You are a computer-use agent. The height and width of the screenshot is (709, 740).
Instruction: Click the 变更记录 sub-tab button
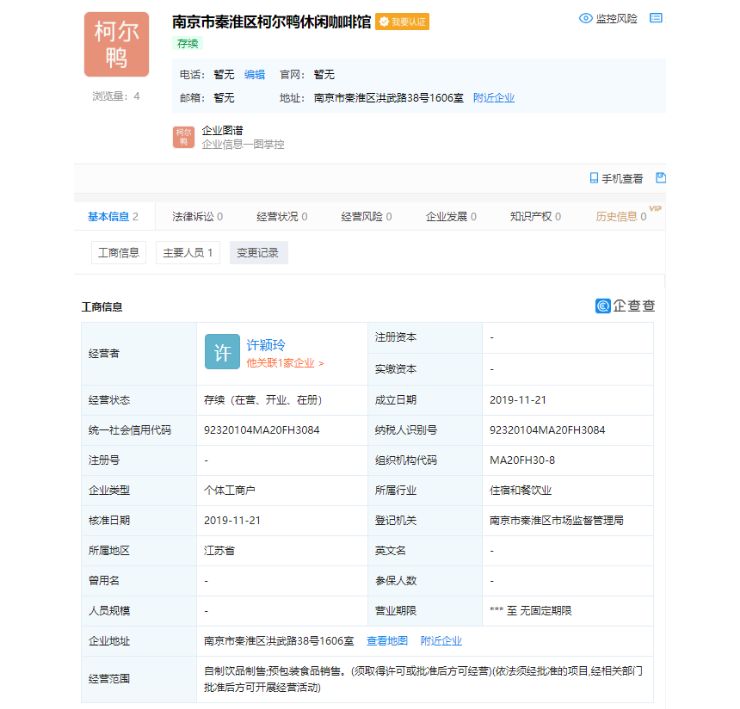tap(259, 253)
